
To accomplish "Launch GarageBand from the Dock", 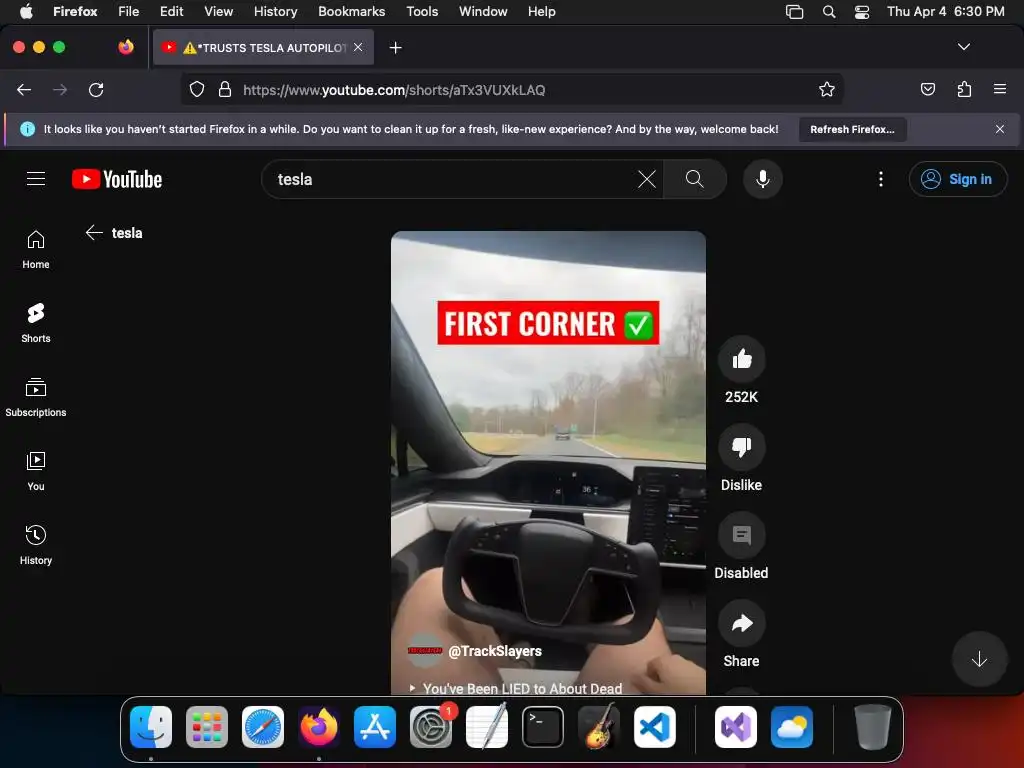I will (x=599, y=727).
